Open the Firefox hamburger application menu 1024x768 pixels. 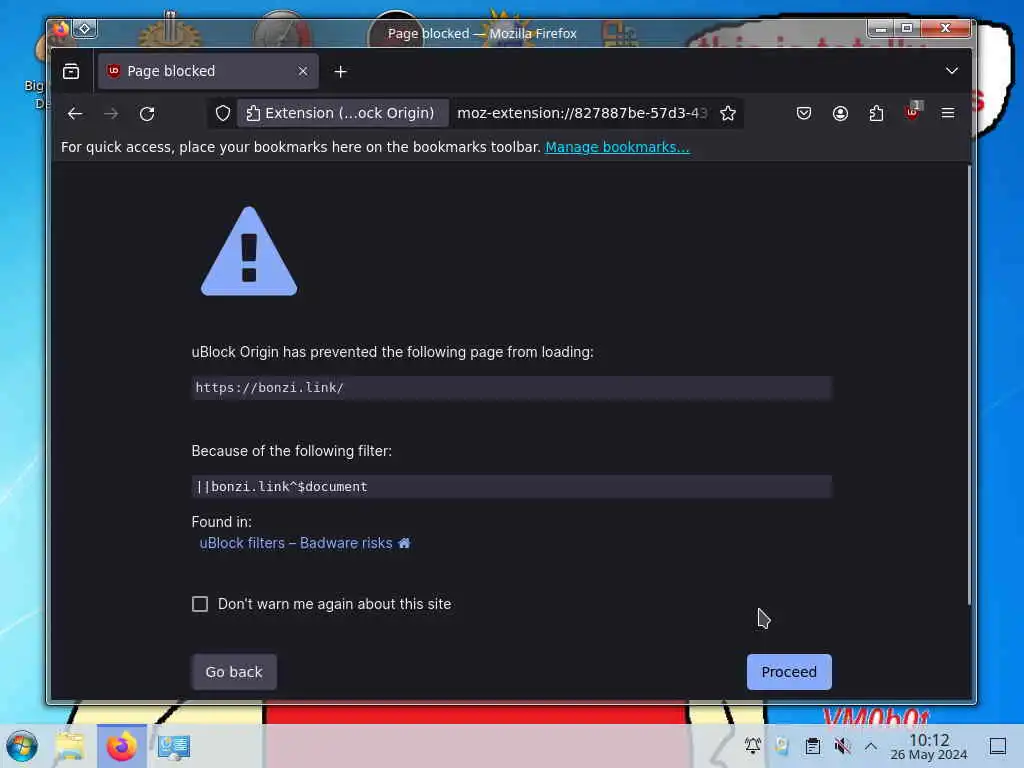(948, 113)
